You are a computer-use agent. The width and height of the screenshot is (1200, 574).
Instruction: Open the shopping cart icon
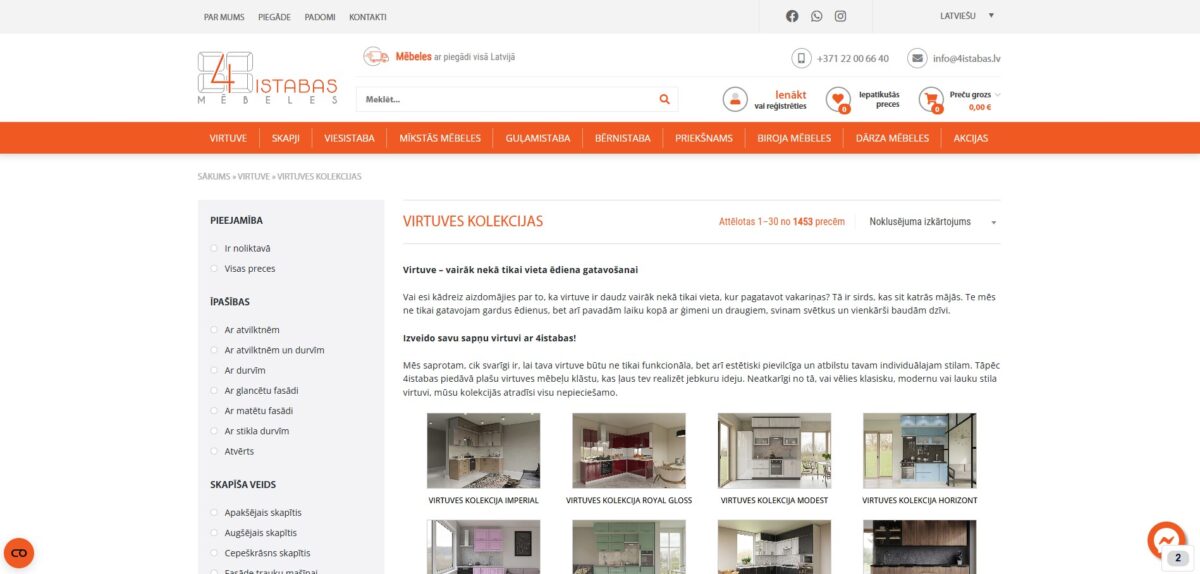point(932,99)
